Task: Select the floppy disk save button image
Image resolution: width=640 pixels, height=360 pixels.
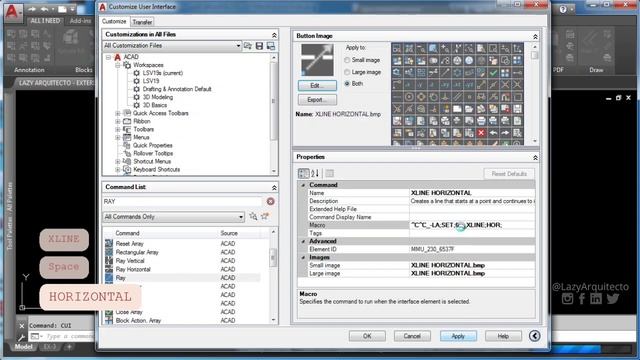Action: (x=518, y=109)
